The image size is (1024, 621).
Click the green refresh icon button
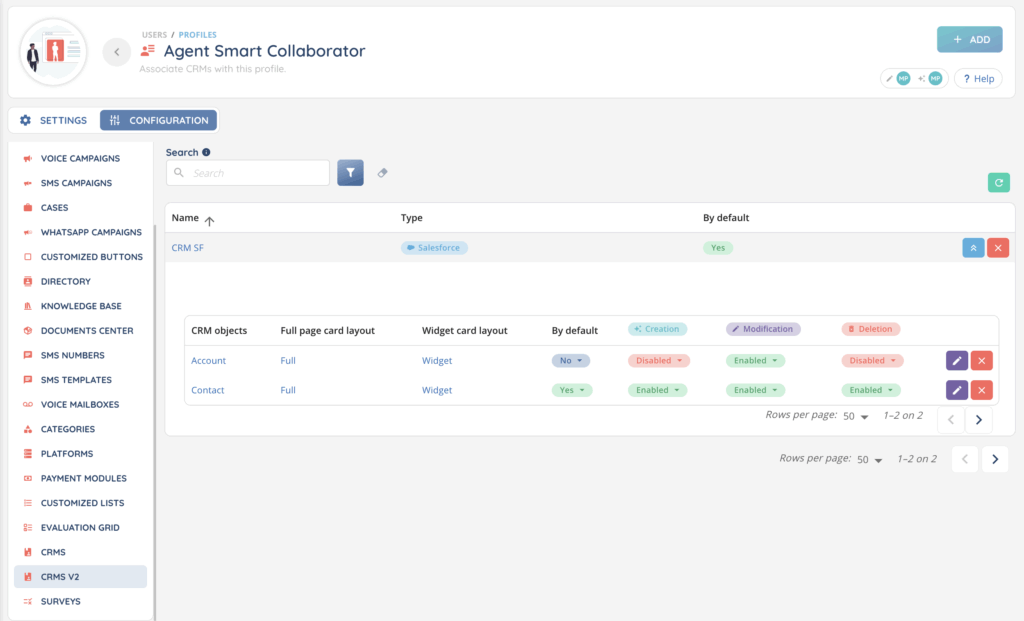[x=998, y=182]
